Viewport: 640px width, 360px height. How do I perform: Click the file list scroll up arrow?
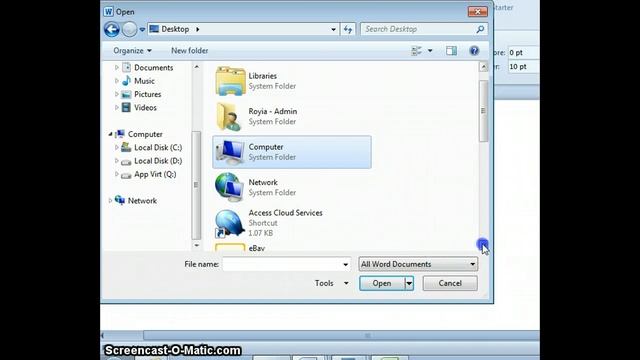pyautogui.click(x=484, y=67)
